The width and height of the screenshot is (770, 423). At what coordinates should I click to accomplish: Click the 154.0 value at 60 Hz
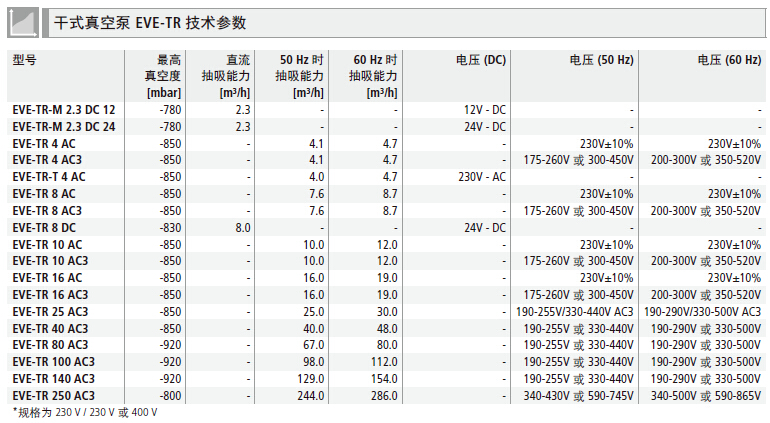coord(382,379)
